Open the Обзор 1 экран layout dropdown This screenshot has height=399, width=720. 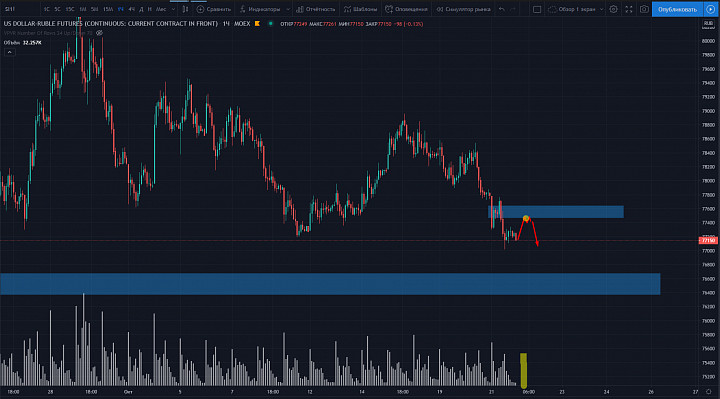(x=576, y=9)
